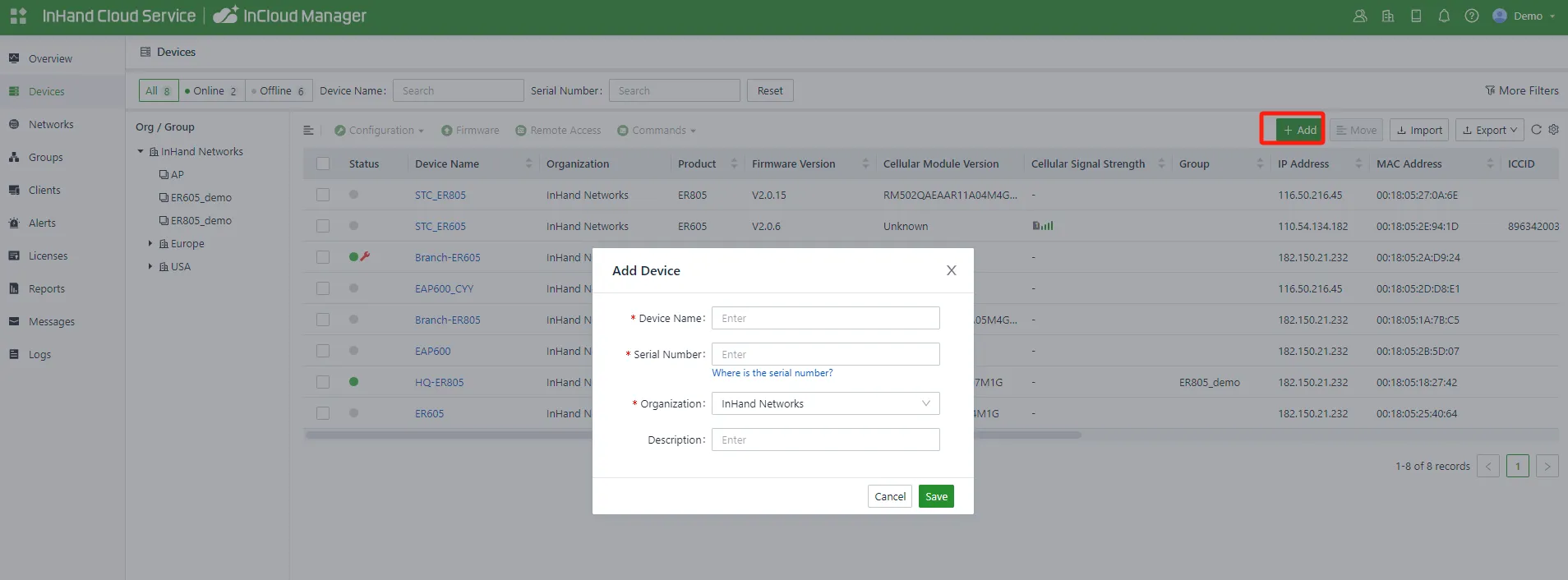Sort by Firmware Version column arrows
This screenshot has height=580, width=1568.
coord(865,163)
